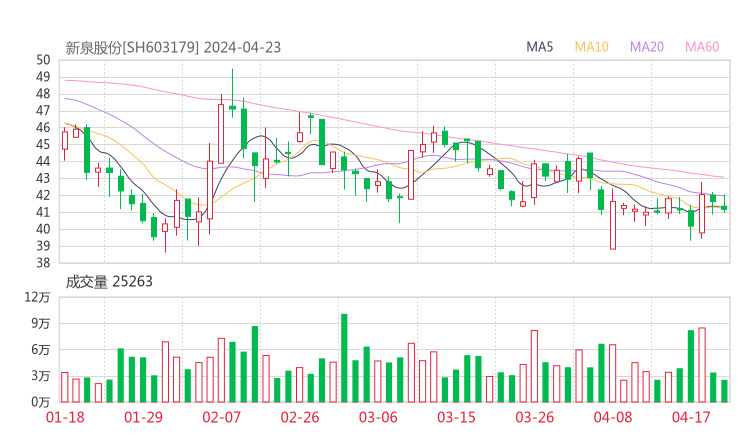Click the 04-17 date axis label
The height and width of the screenshot is (440, 740).
pyautogui.click(x=691, y=417)
